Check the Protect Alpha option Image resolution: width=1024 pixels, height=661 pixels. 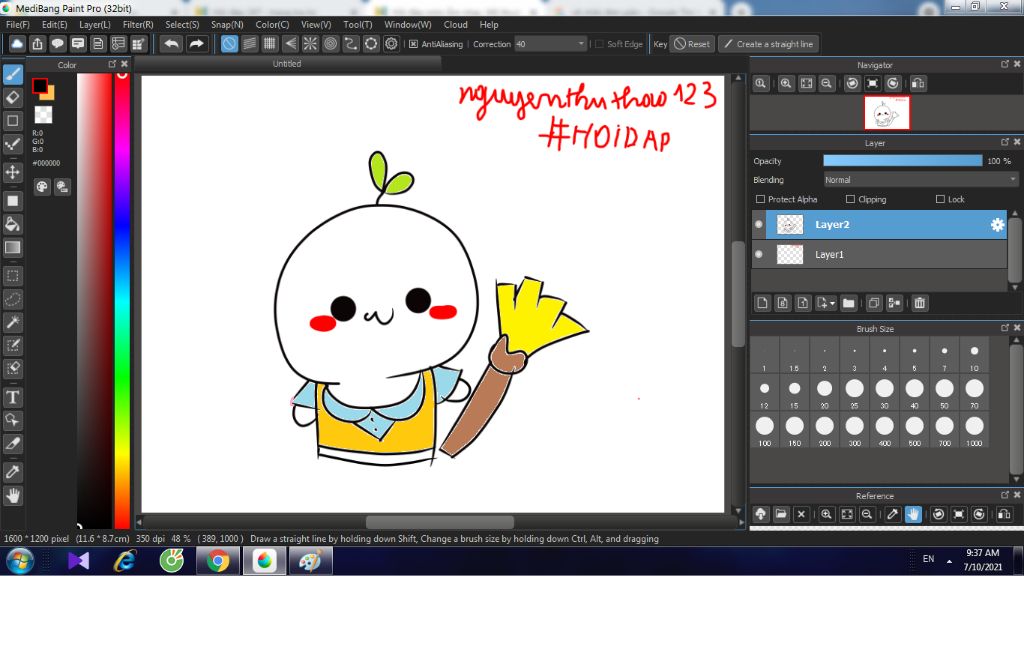coord(760,199)
